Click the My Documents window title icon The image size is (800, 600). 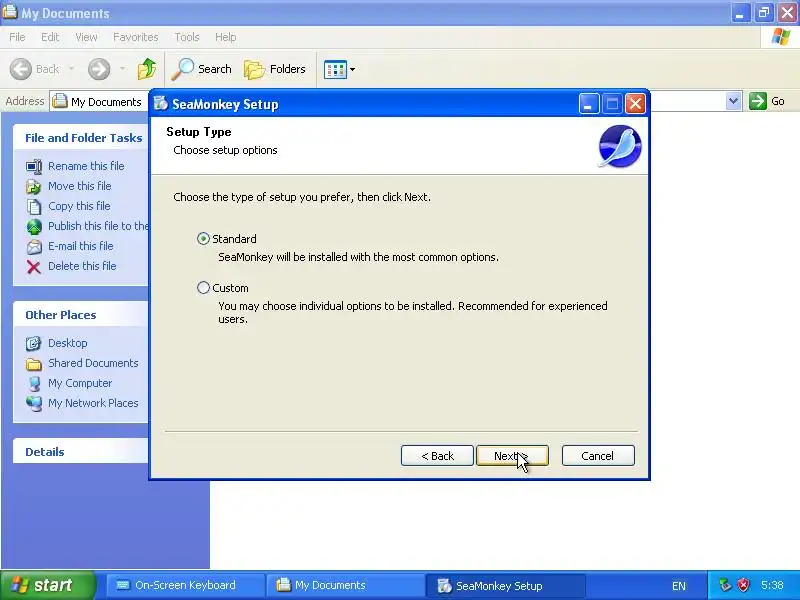click(10, 12)
